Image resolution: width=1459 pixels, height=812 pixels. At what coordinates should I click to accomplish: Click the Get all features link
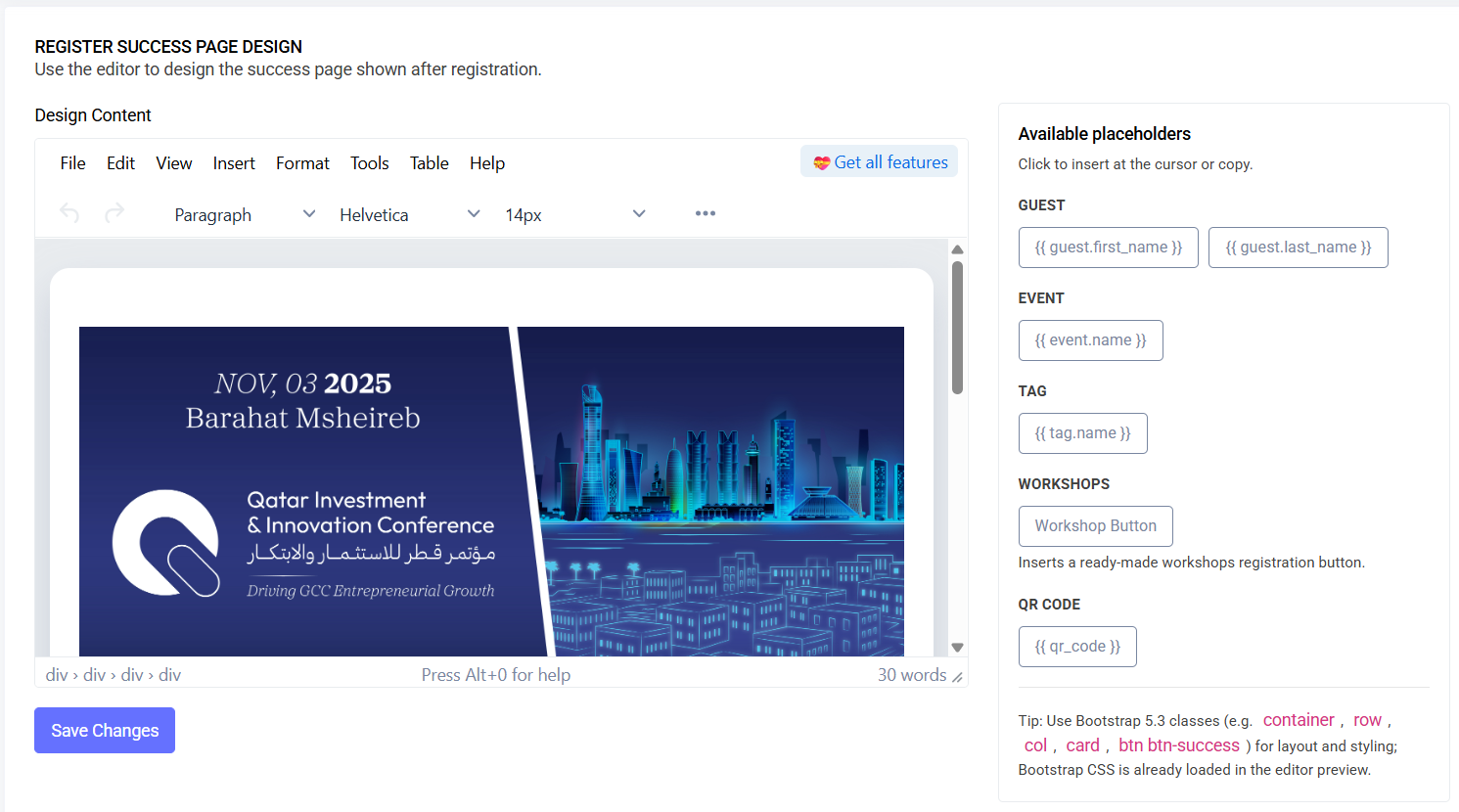click(x=889, y=160)
